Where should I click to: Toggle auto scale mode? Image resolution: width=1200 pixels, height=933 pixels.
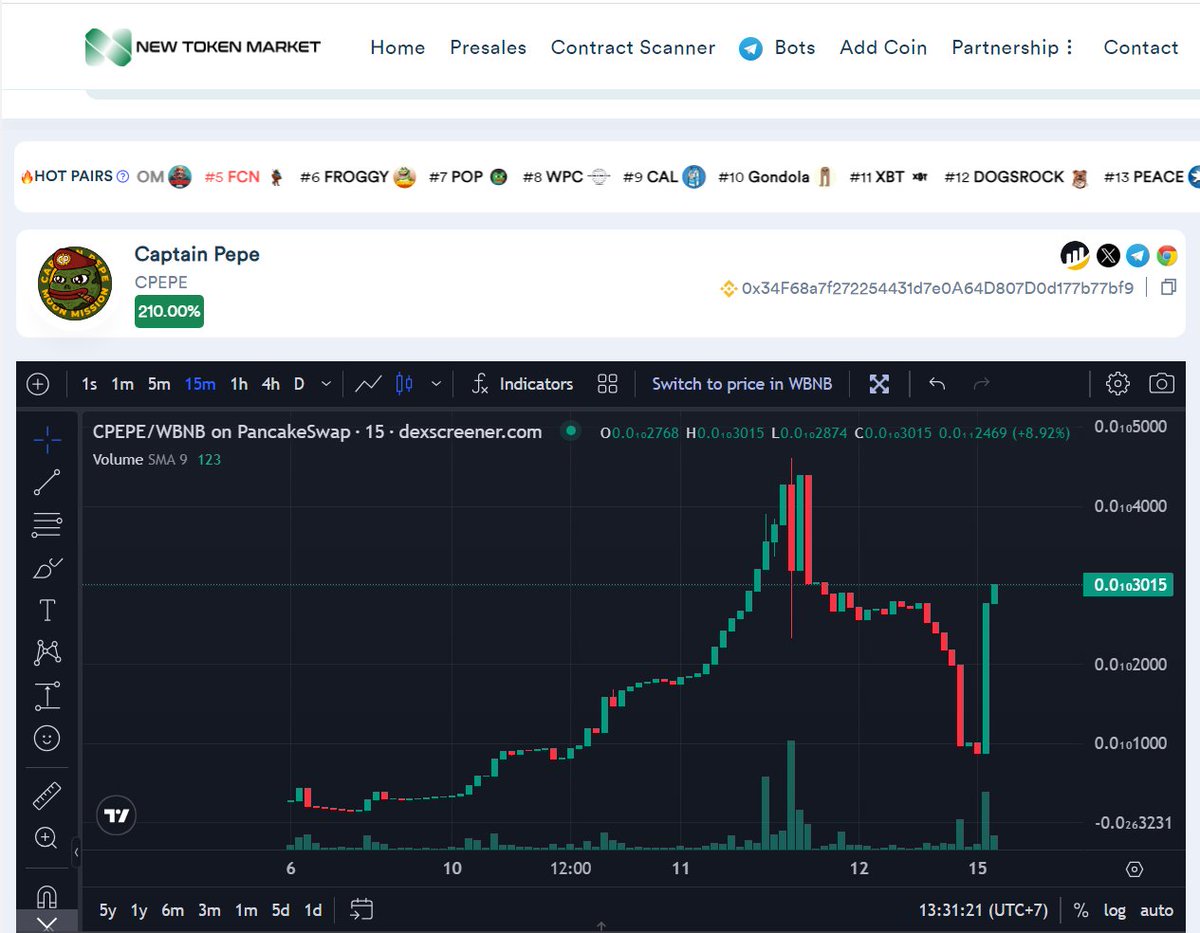(1157, 910)
